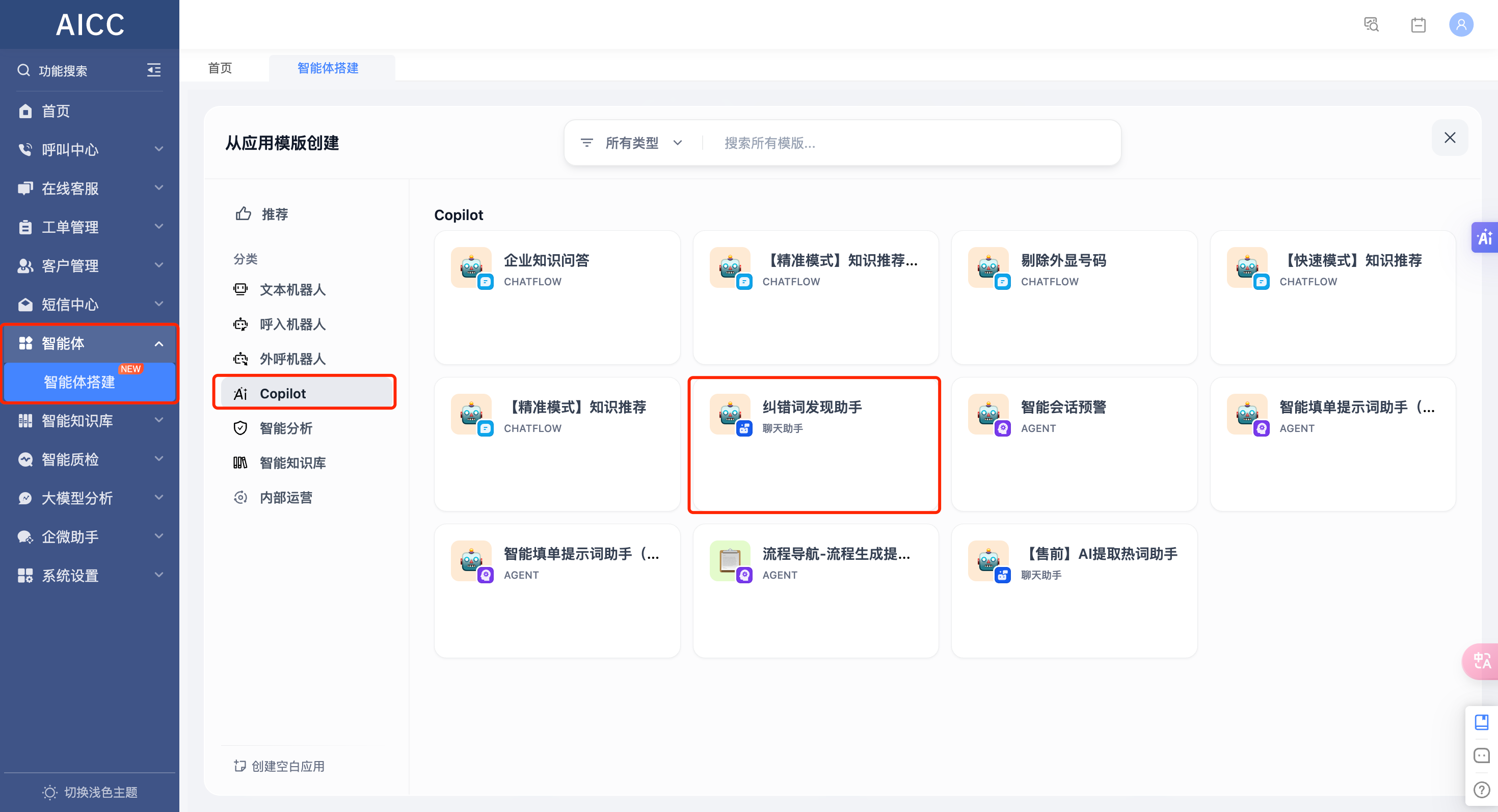
Task: Click the robot icon of 【售前】AI提取热词助手 card
Action: [988, 561]
